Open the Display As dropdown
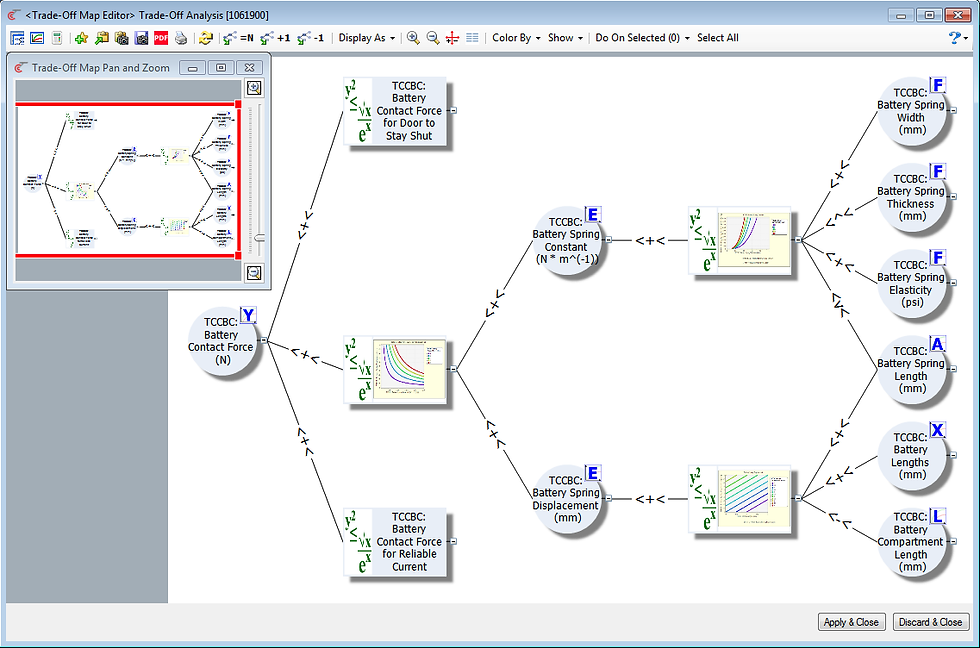980x648 pixels. 366,38
